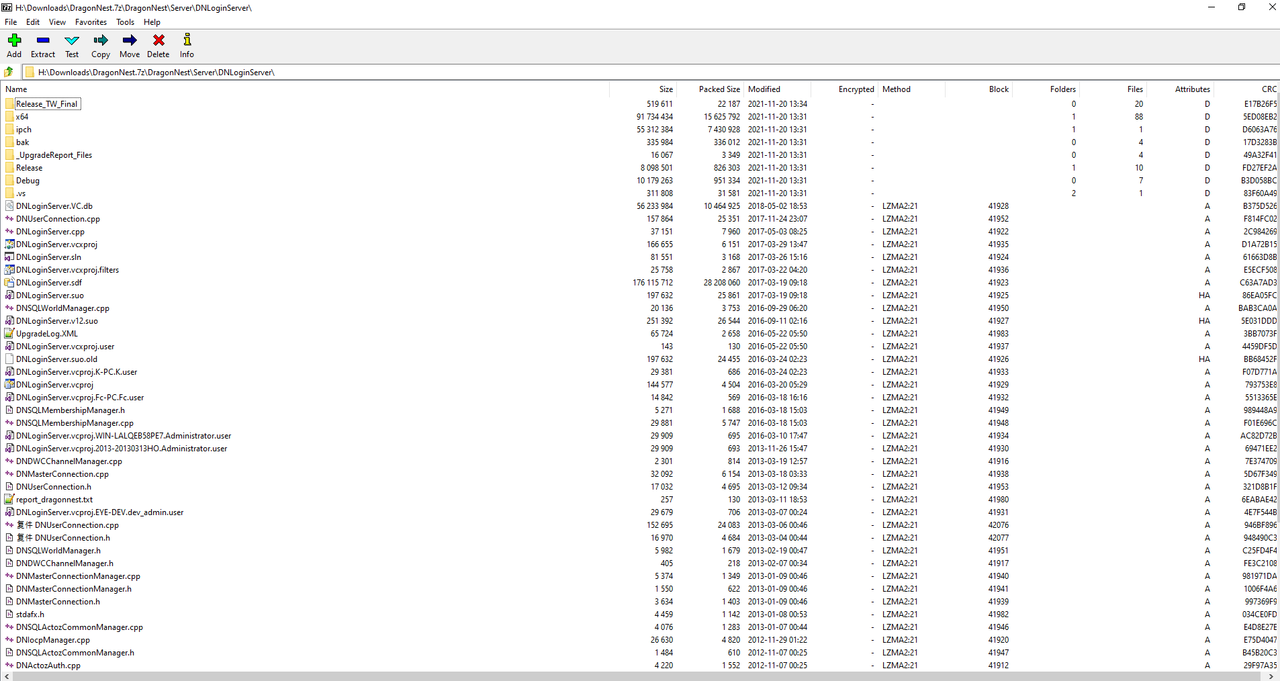Screen dimensions: 1280x681
Task: Select DNIocpManager.cpp file
Action: (53, 640)
